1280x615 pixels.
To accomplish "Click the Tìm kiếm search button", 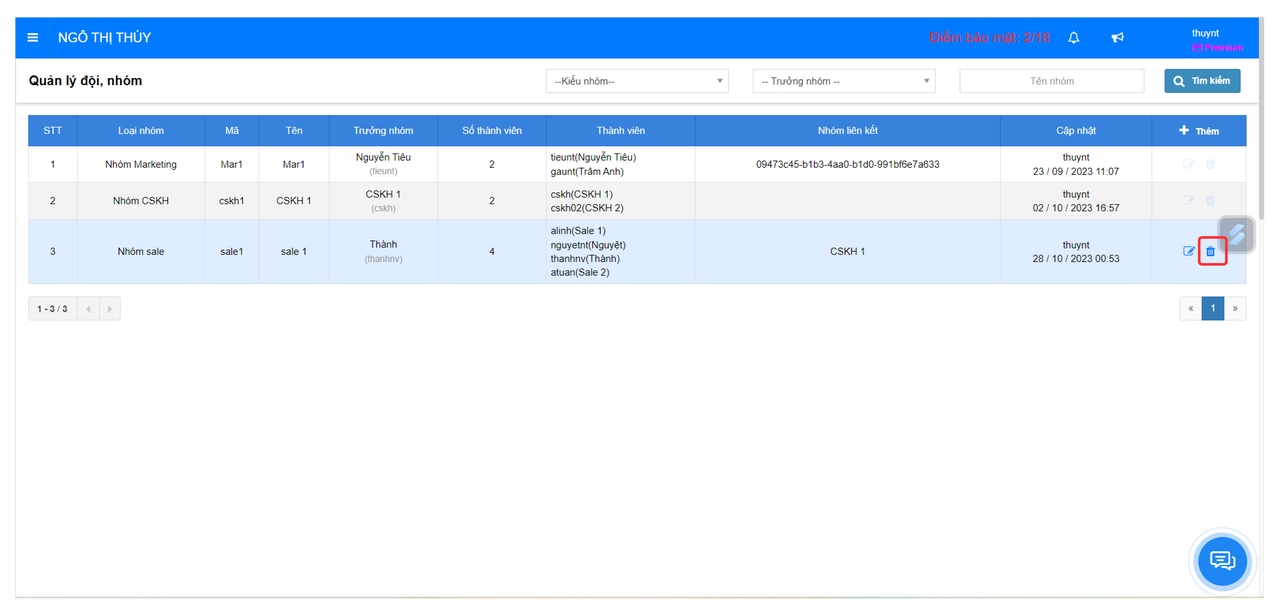I will tap(1202, 81).
